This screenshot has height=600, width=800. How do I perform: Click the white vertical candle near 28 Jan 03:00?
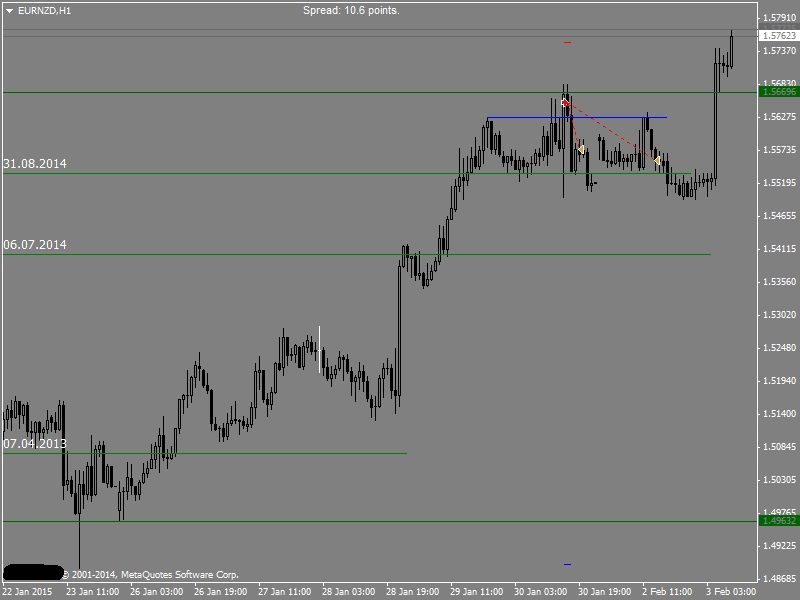point(320,349)
